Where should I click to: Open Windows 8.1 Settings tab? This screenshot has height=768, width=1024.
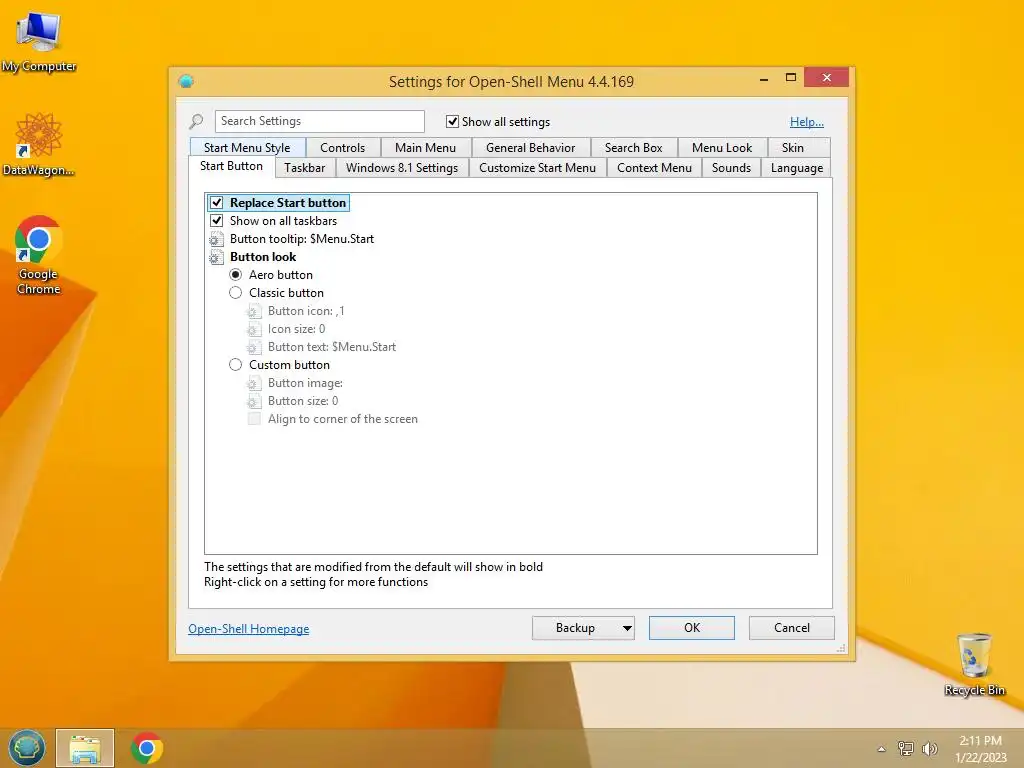[x=402, y=168]
